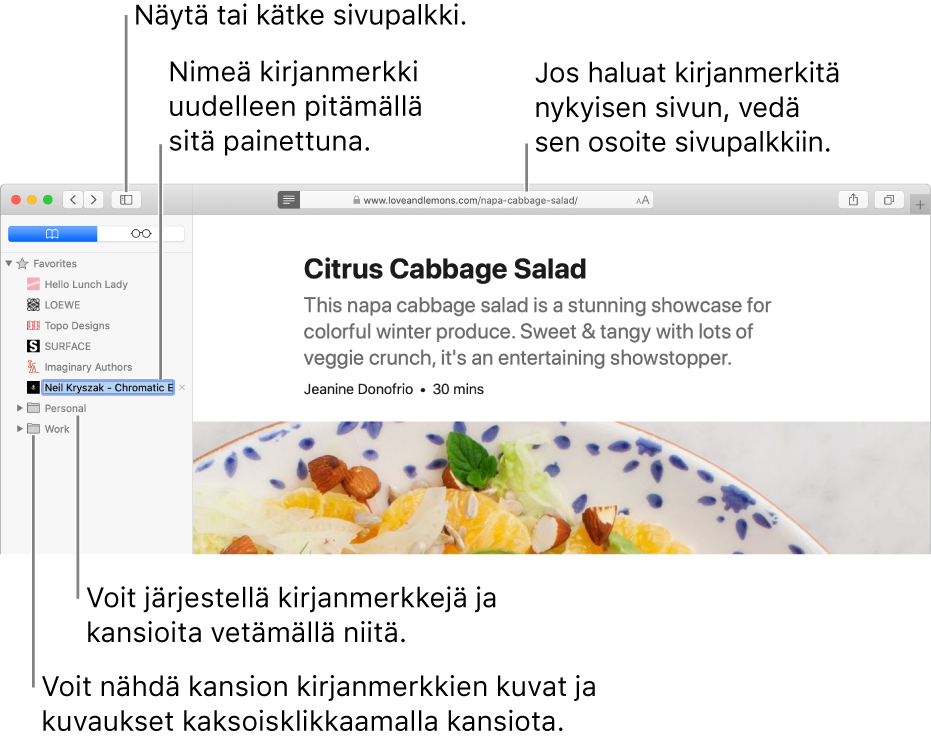Close the window with red button
Screen dimensions: 931x742
(16, 200)
